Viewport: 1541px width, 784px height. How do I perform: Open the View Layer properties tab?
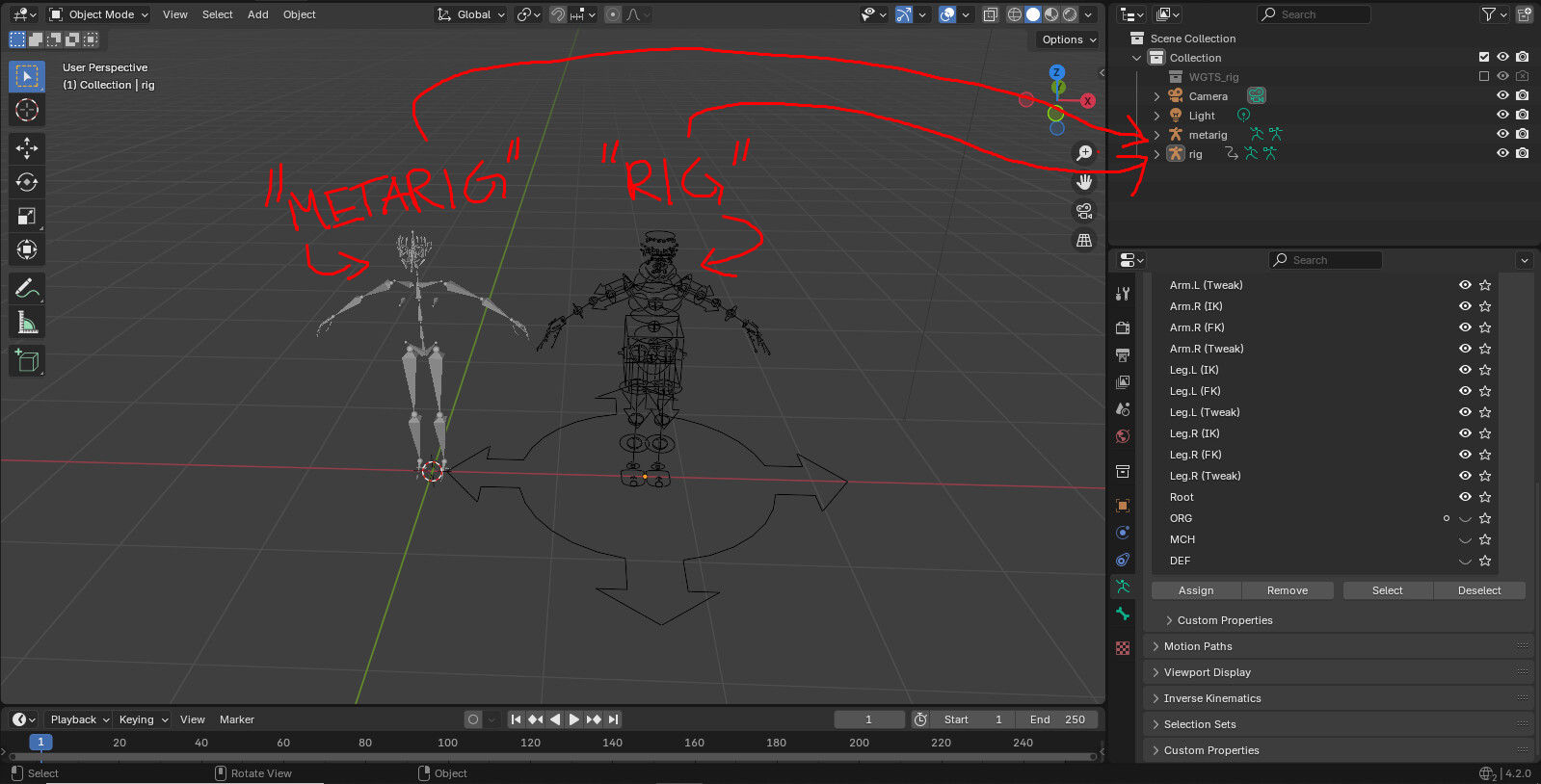(x=1123, y=382)
